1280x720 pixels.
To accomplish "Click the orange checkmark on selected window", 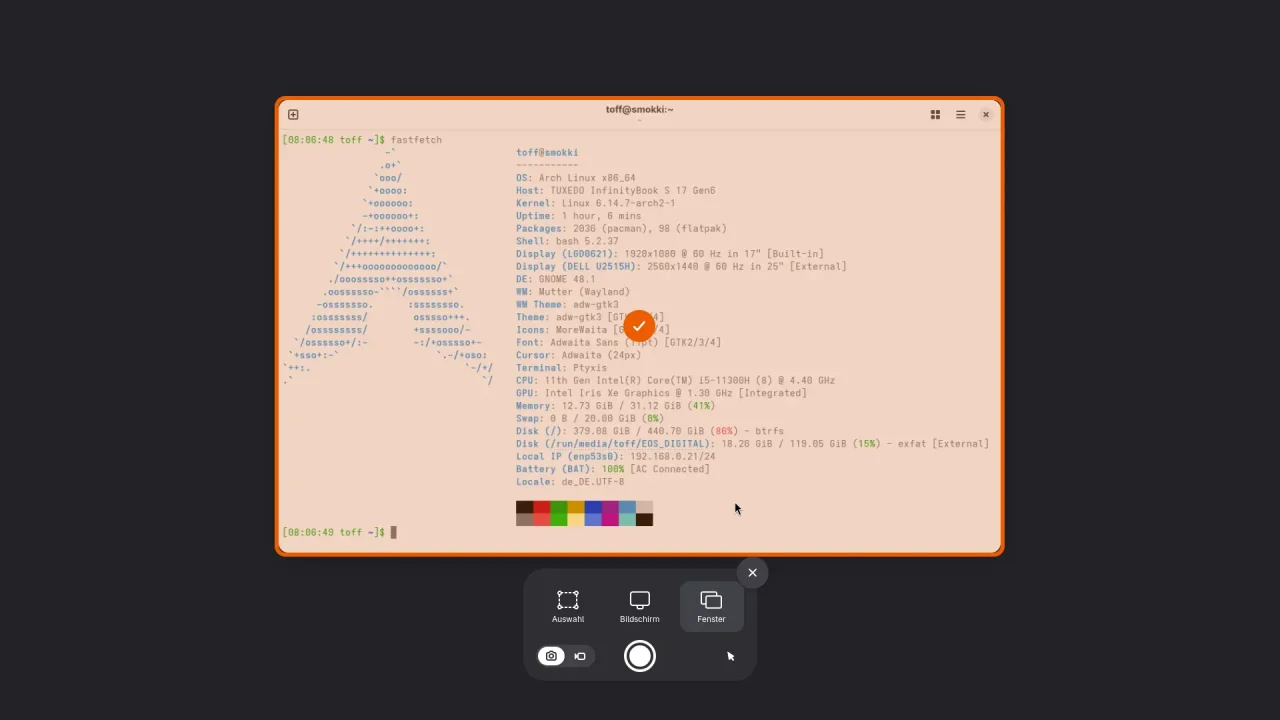I will [639, 326].
